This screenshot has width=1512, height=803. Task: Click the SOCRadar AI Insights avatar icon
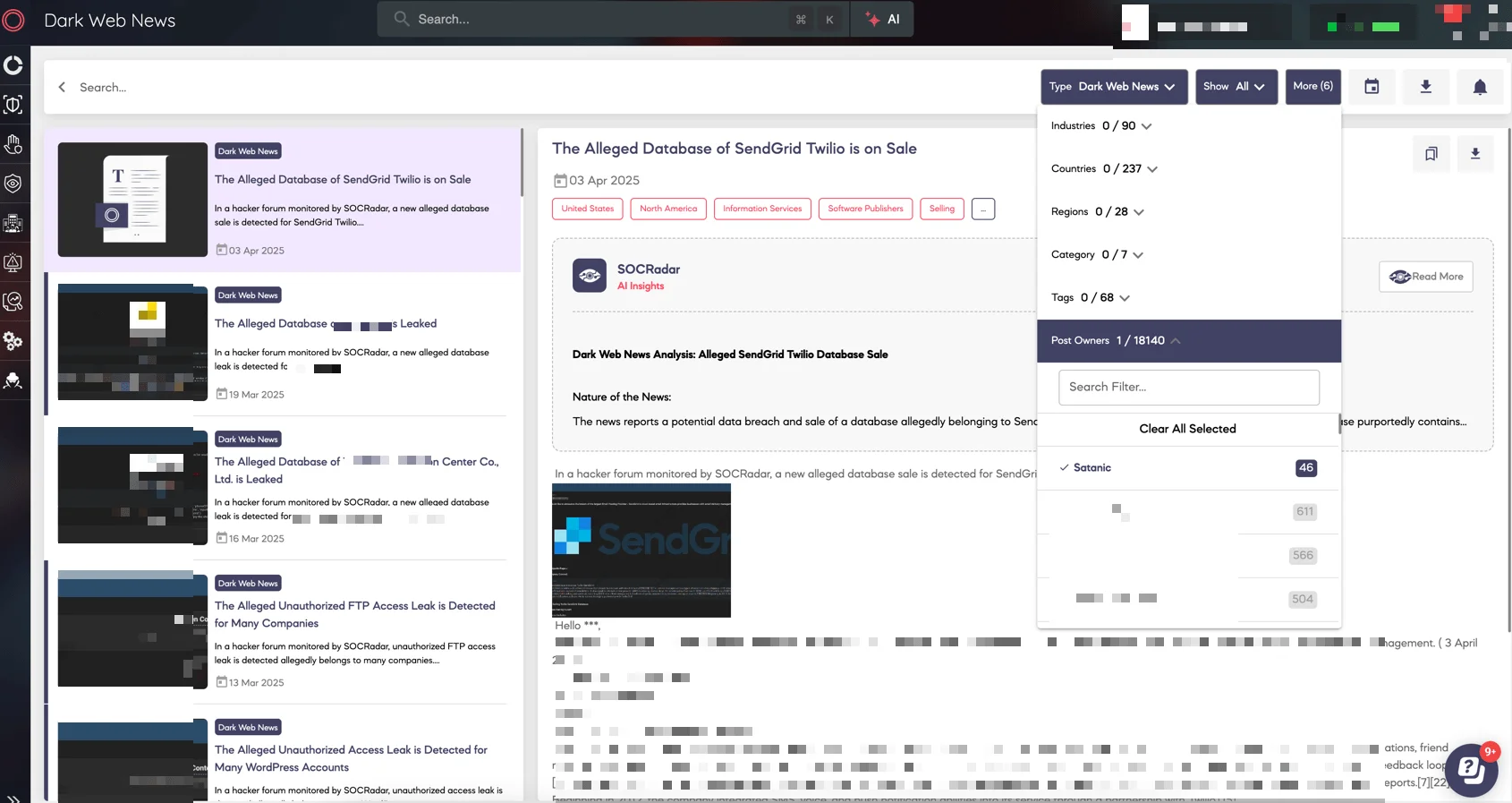point(590,276)
